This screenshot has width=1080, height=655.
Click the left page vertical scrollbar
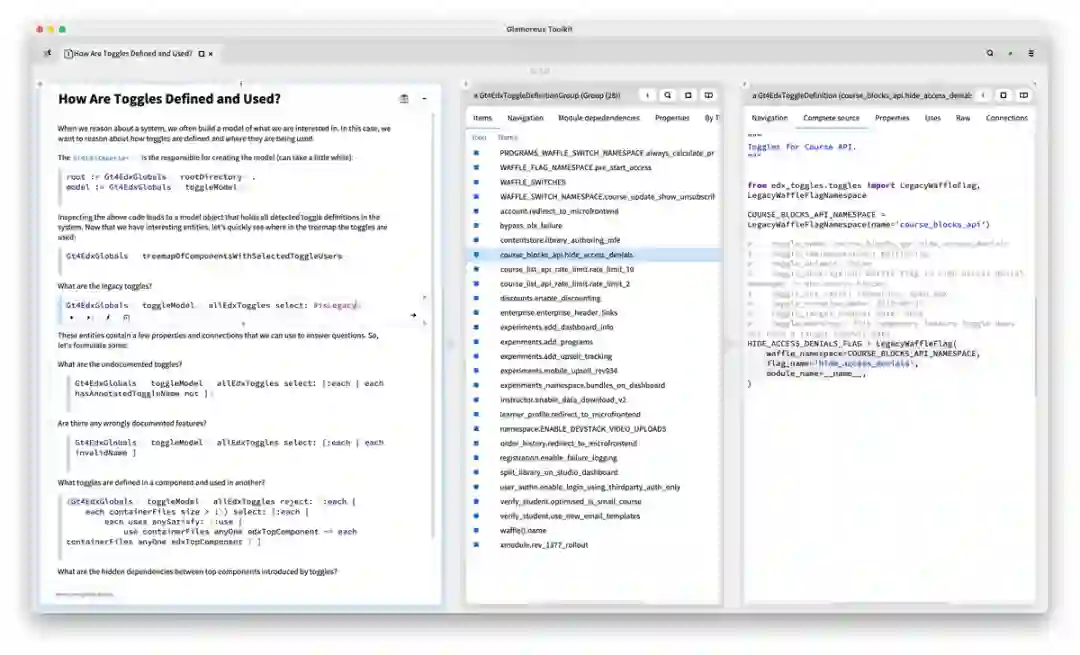(x=433, y=324)
